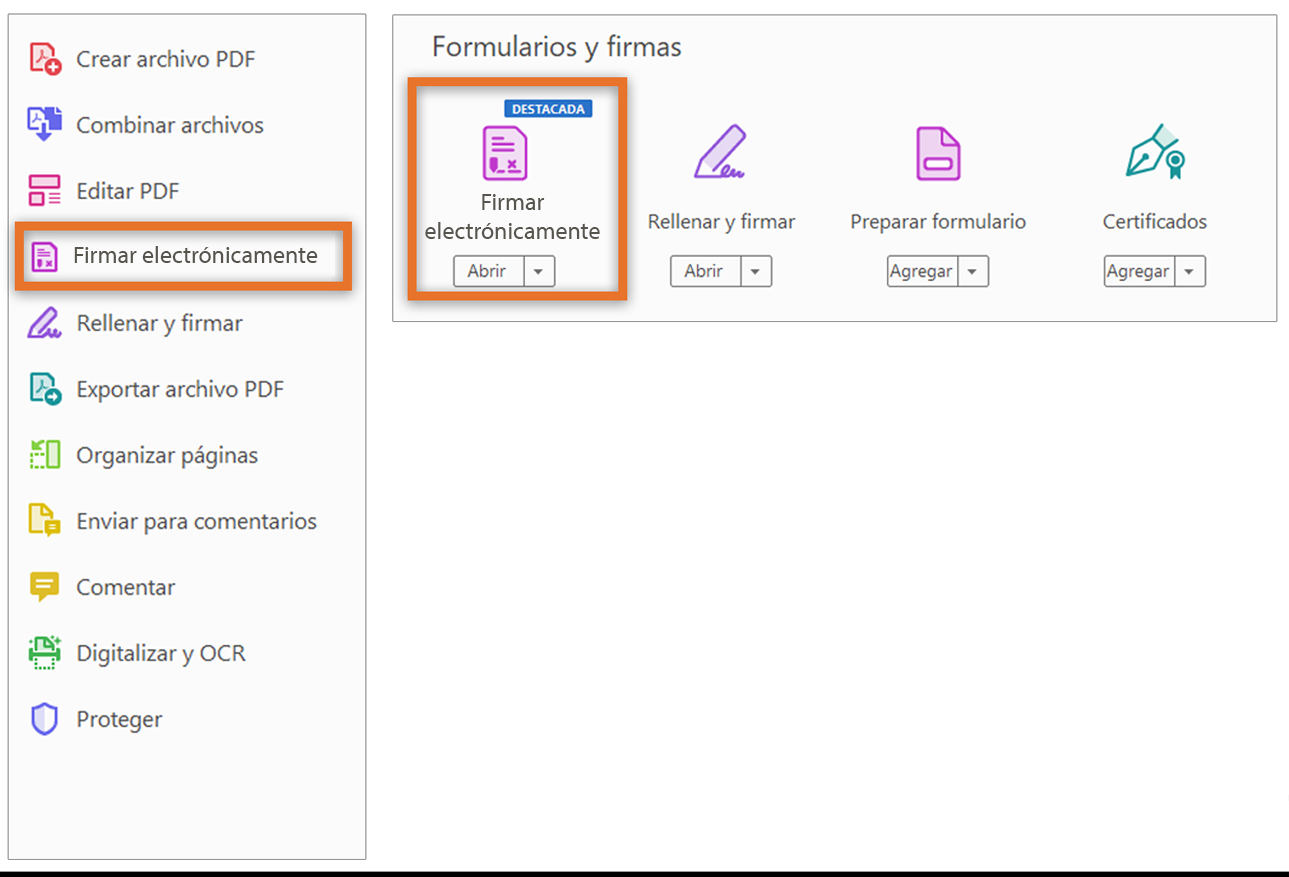Select the Editar PDF icon
The image size is (1289, 877).
[45, 190]
